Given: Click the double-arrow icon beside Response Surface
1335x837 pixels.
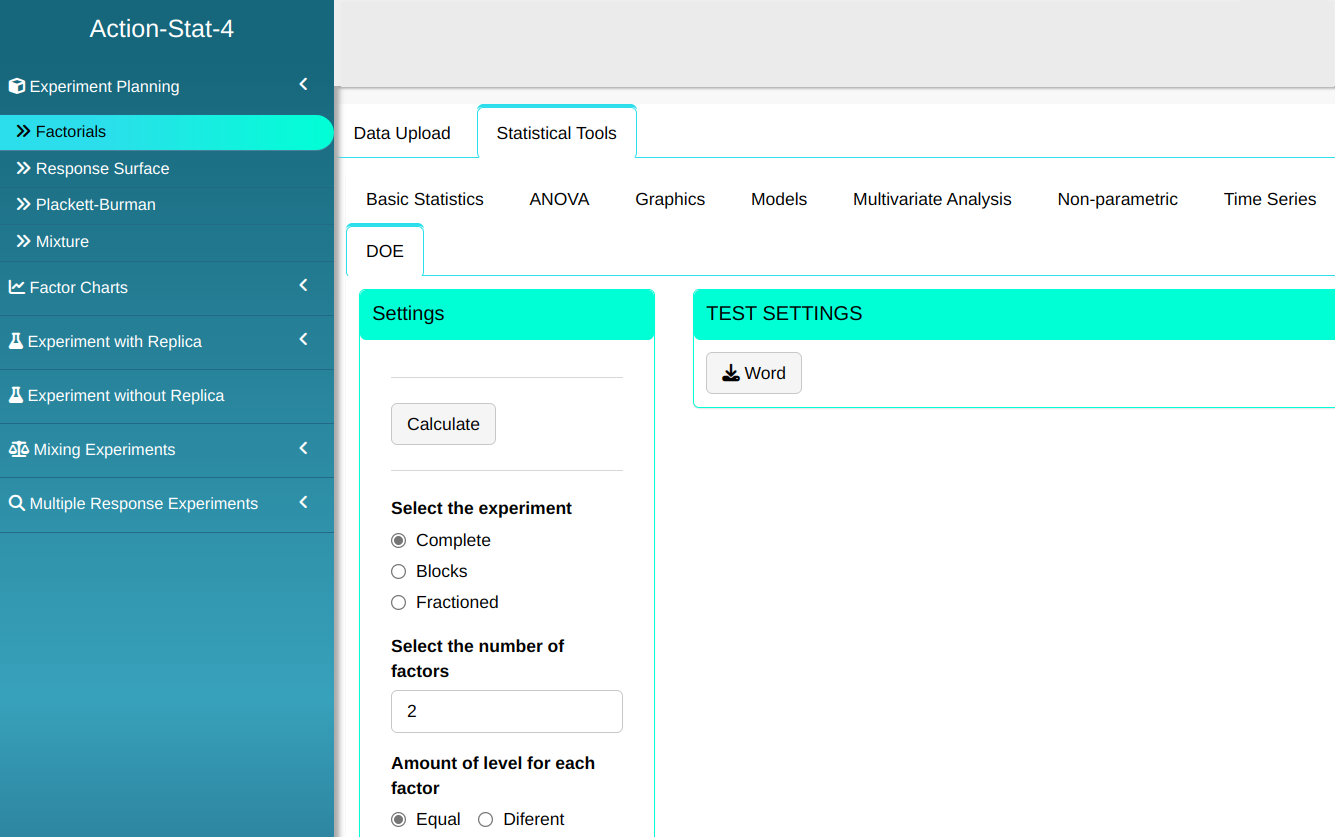Looking at the screenshot, I should [x=24, y=169].
